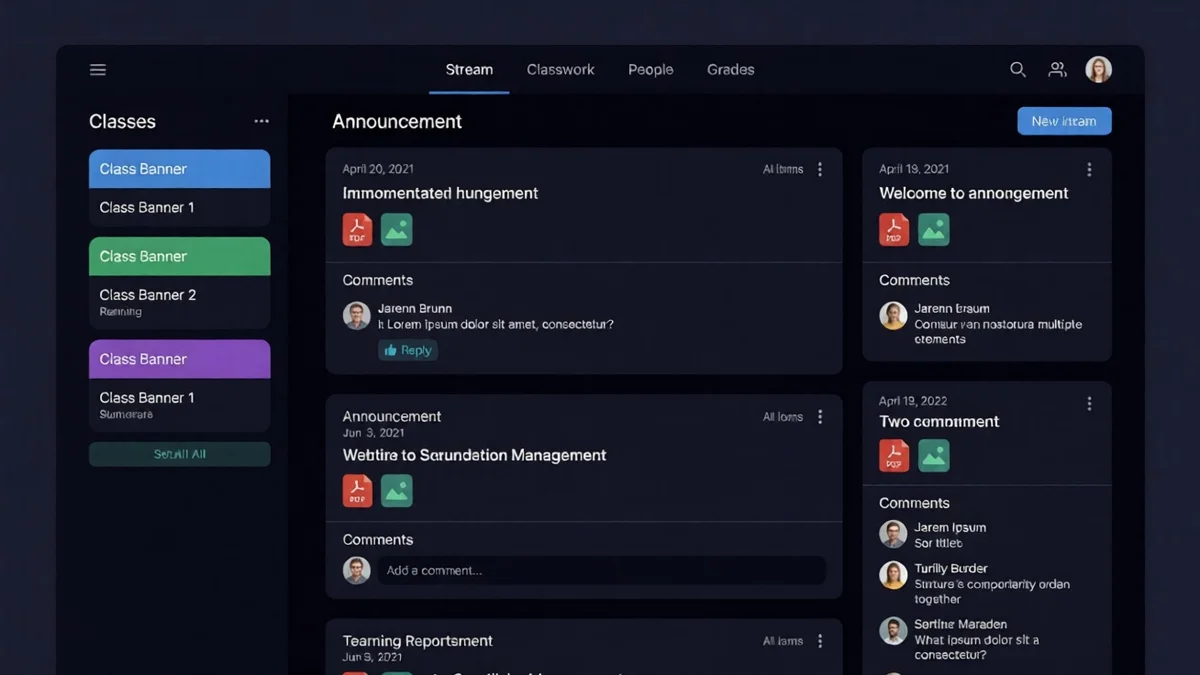Click the New item button

coord(1064,121)
